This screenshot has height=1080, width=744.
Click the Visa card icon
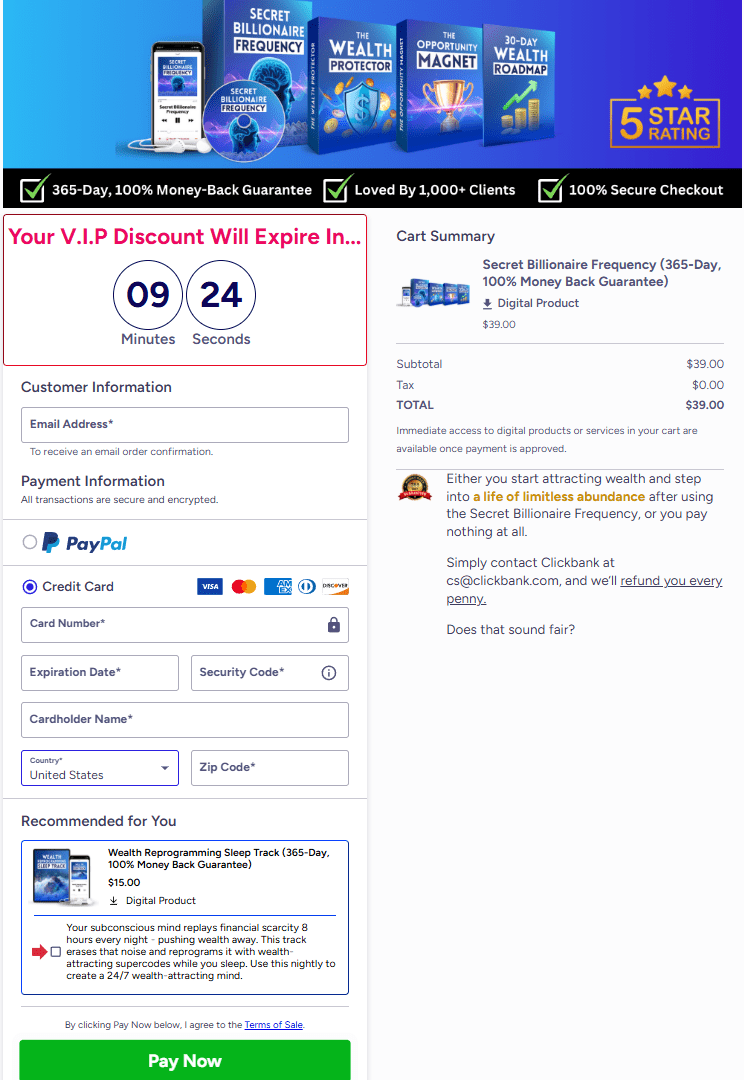point(209,587)
